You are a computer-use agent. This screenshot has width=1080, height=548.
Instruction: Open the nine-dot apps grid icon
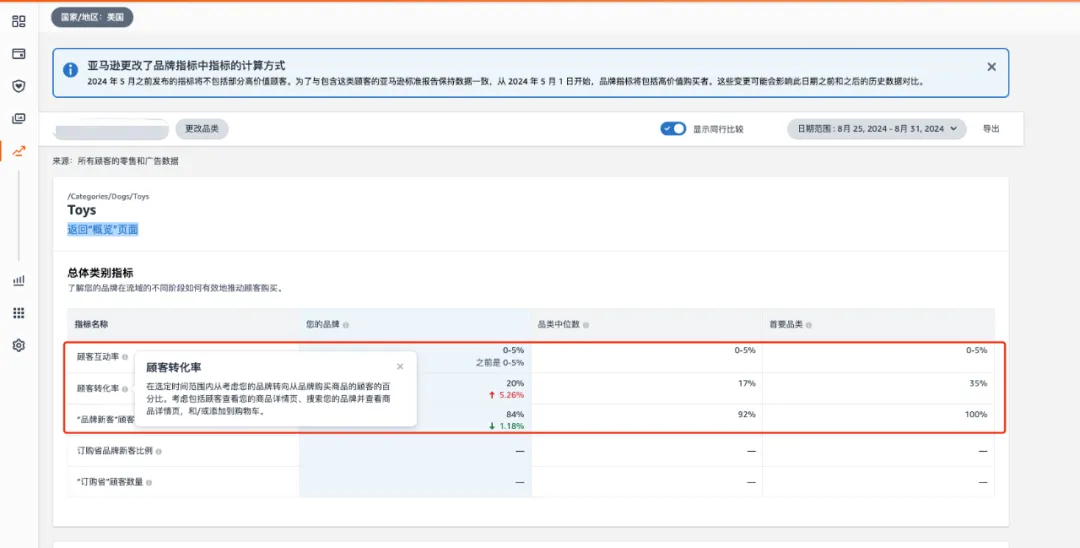click(19, 313)
